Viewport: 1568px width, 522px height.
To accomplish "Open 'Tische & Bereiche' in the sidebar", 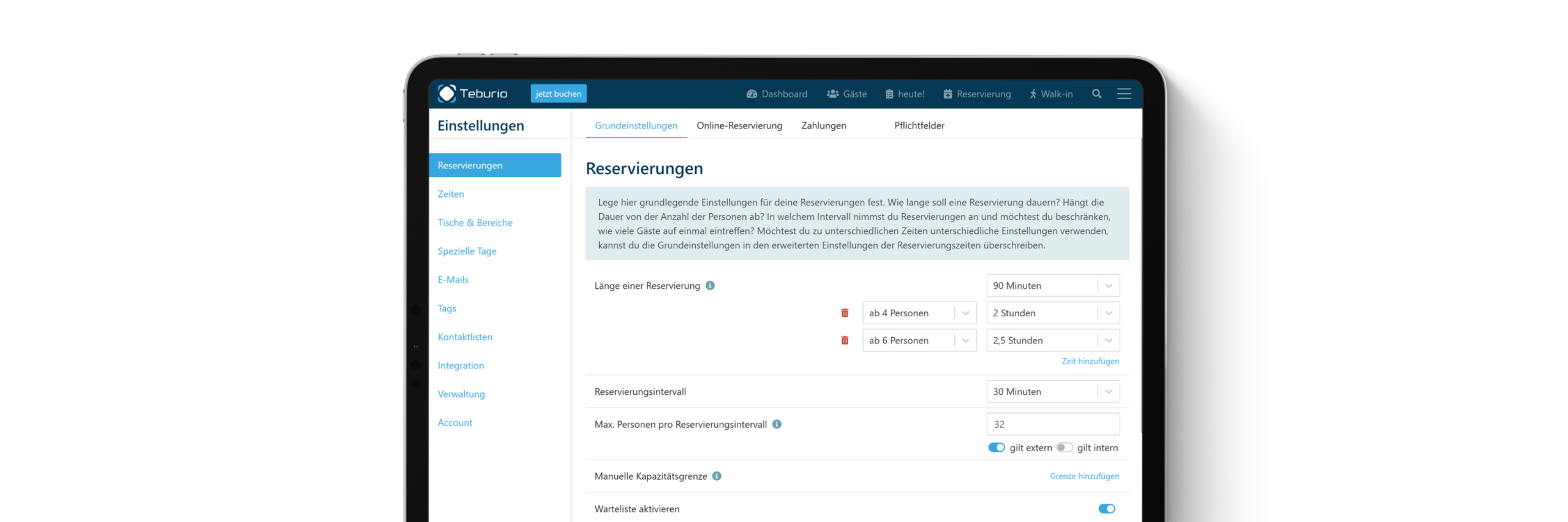I will pyautogui.click(x=475, y=223).
